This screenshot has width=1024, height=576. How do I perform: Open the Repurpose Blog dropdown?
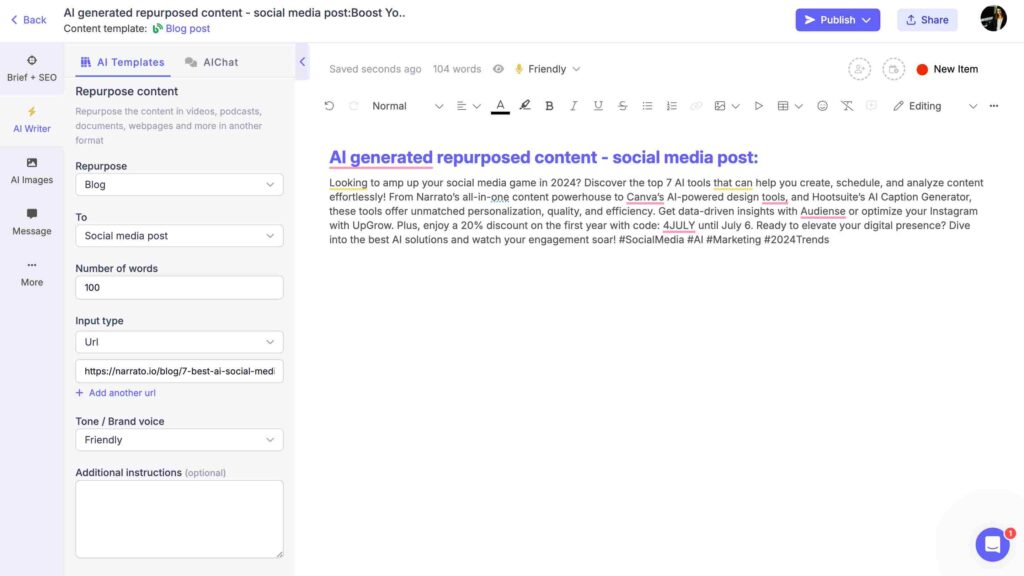pos(179,184)
